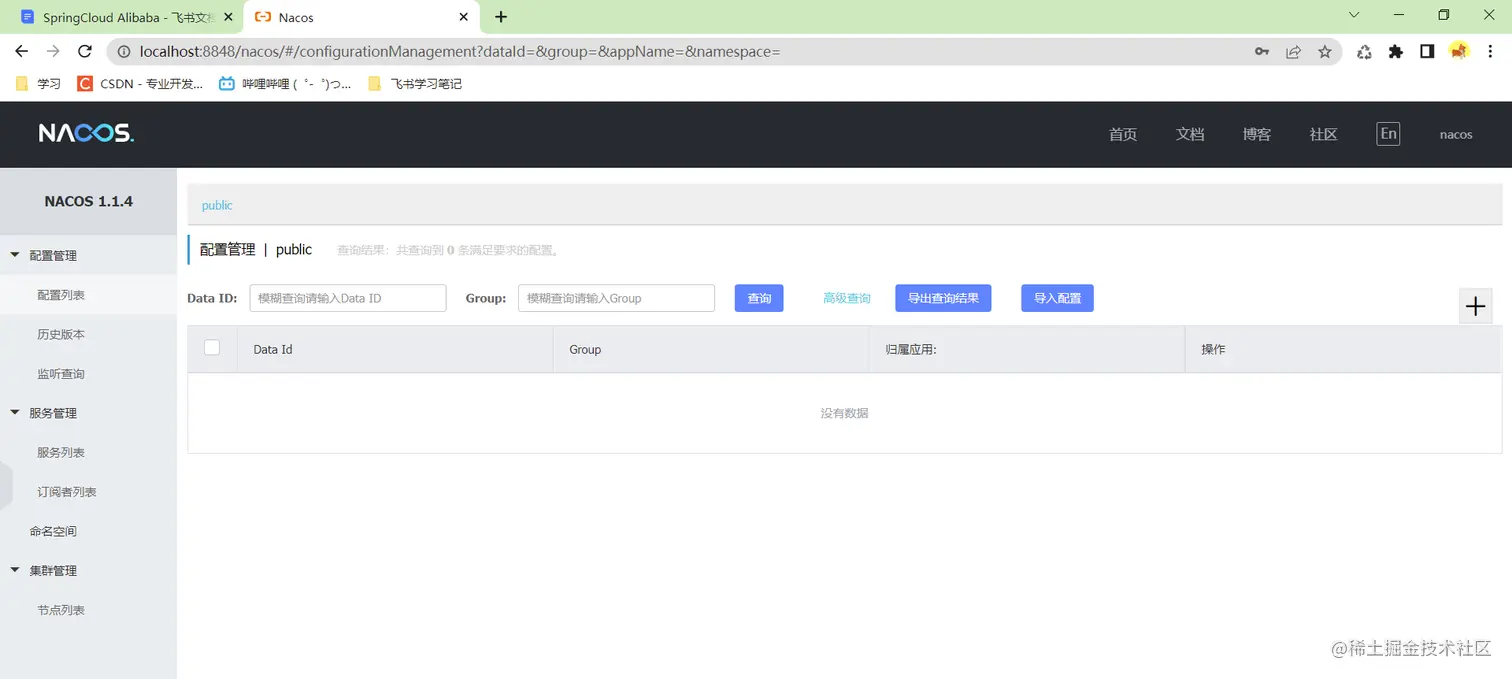The height and width of the screenshot is (679, 1512).
Task: Open 首页 in the top navigation
Action: click(1123, 134)
